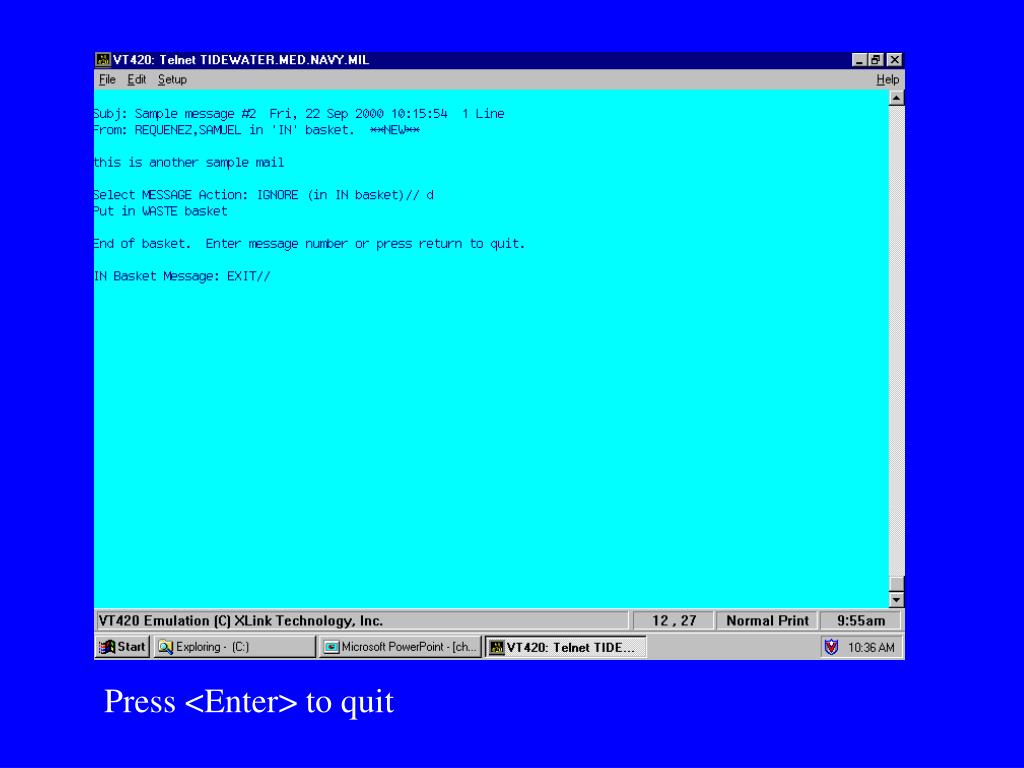
Task: Click the PowerPoint icon in taskbar
Action: click(x=332, y=647)
